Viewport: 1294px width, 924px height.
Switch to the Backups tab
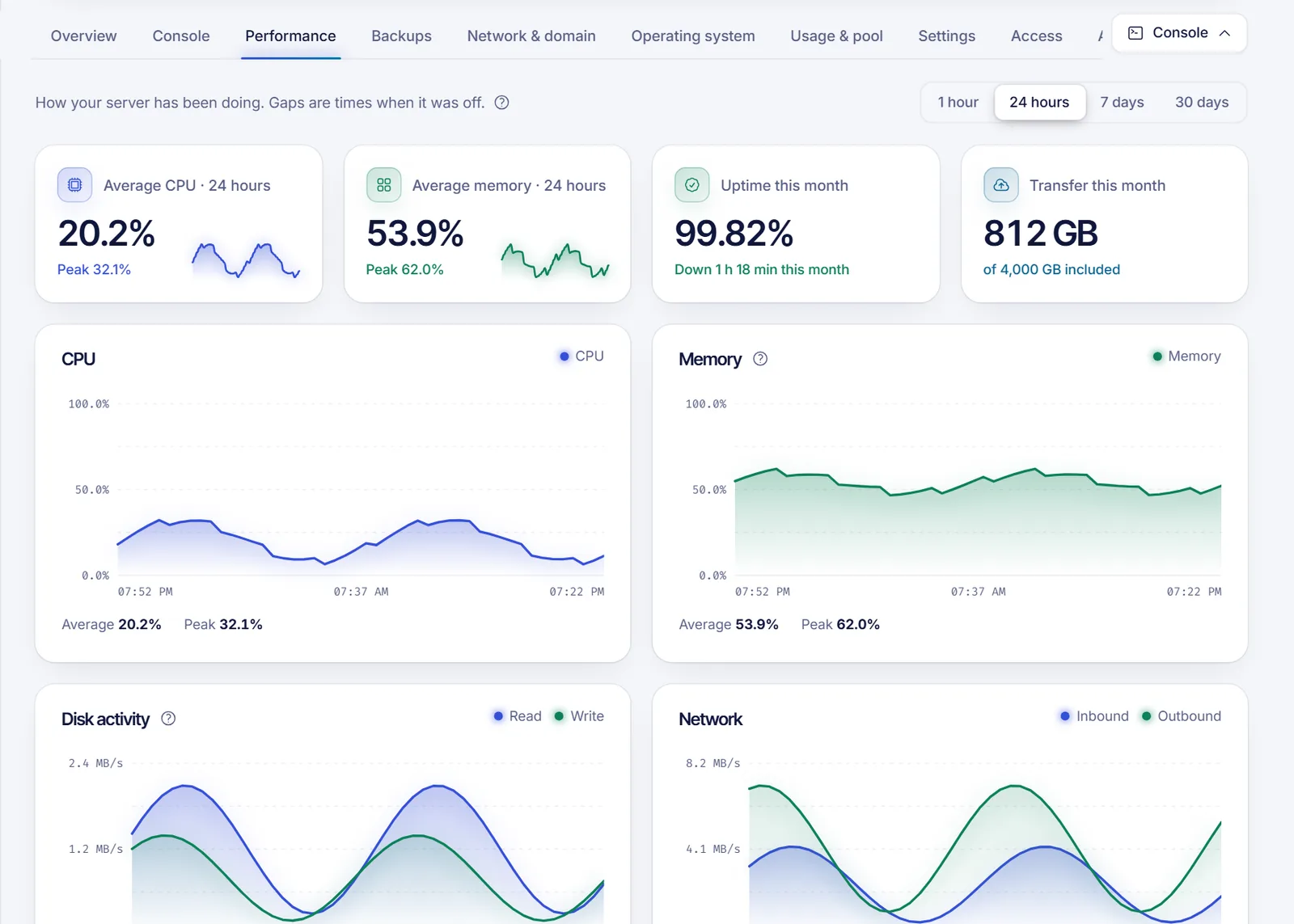[401, 36]
